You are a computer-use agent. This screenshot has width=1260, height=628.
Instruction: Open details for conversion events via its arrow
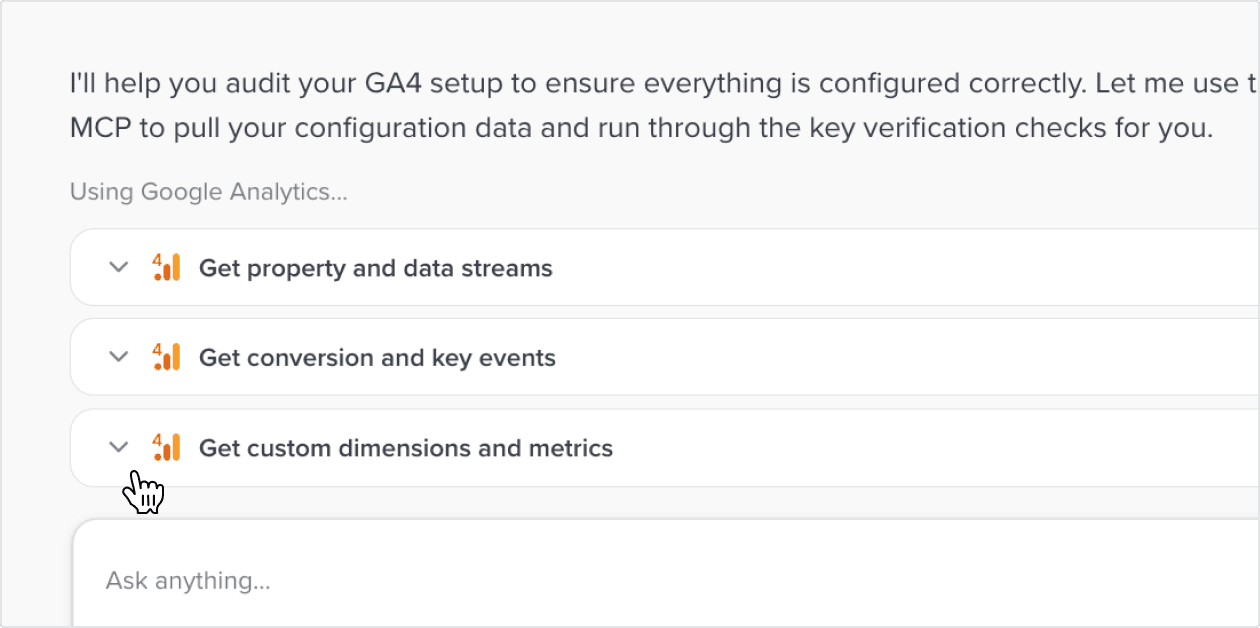tap(118, 357)
